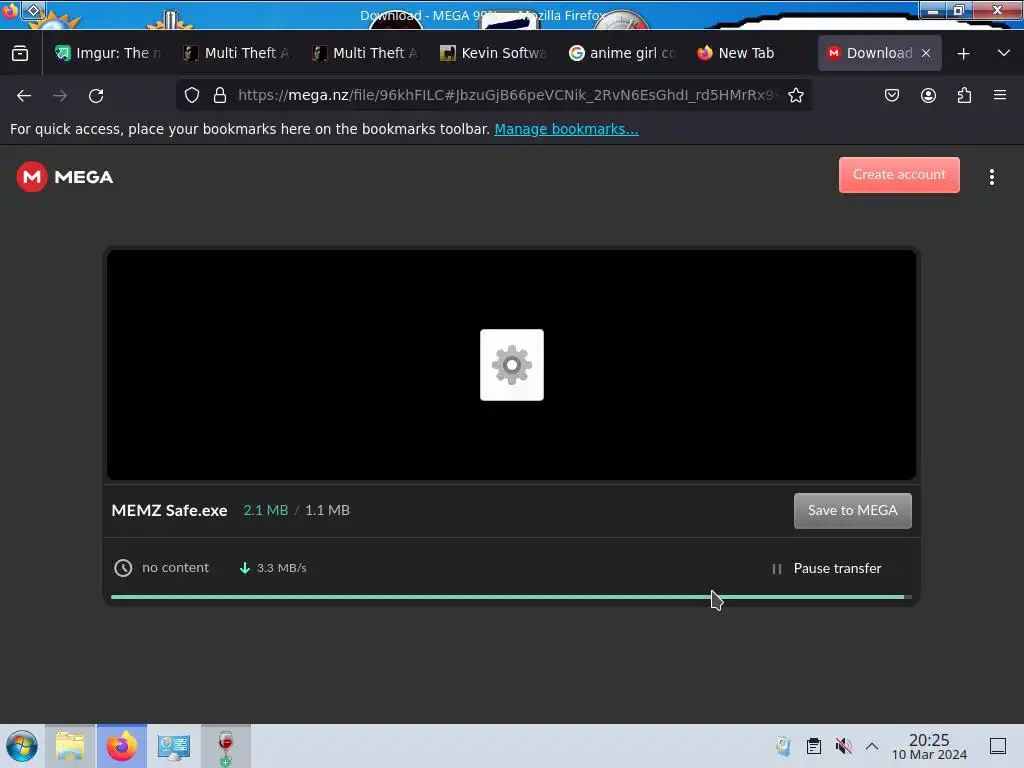Switch to Kevin Software tab
Screen dimensions: 1024x768
coord(494,53)
